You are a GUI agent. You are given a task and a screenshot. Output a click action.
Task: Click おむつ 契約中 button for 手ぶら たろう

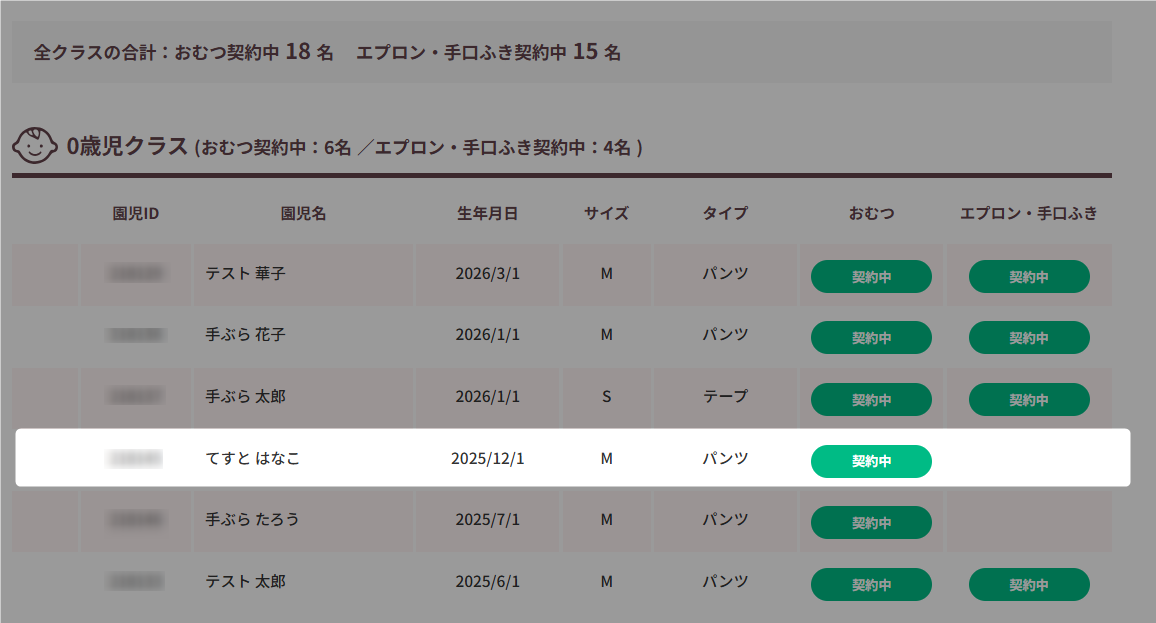pyautogui.click(x=871, y=523)
